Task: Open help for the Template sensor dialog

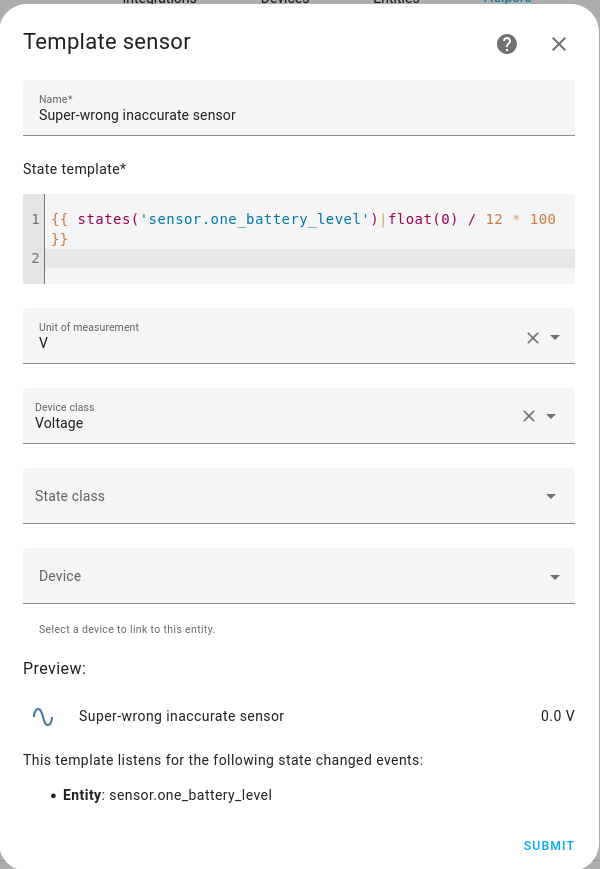Action: click(507, 44)
